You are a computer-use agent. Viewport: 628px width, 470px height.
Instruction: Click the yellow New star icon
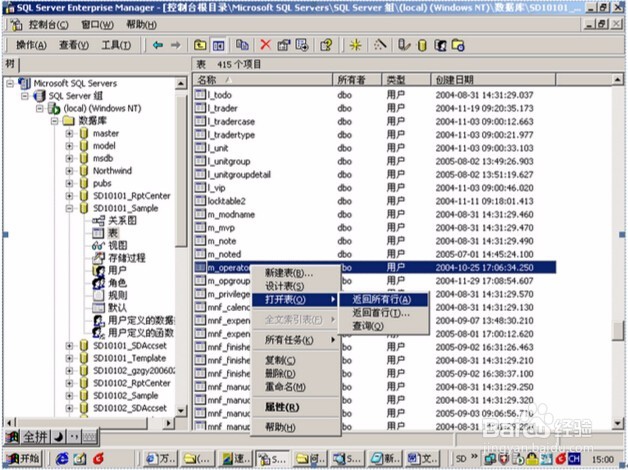click(355, 45)
